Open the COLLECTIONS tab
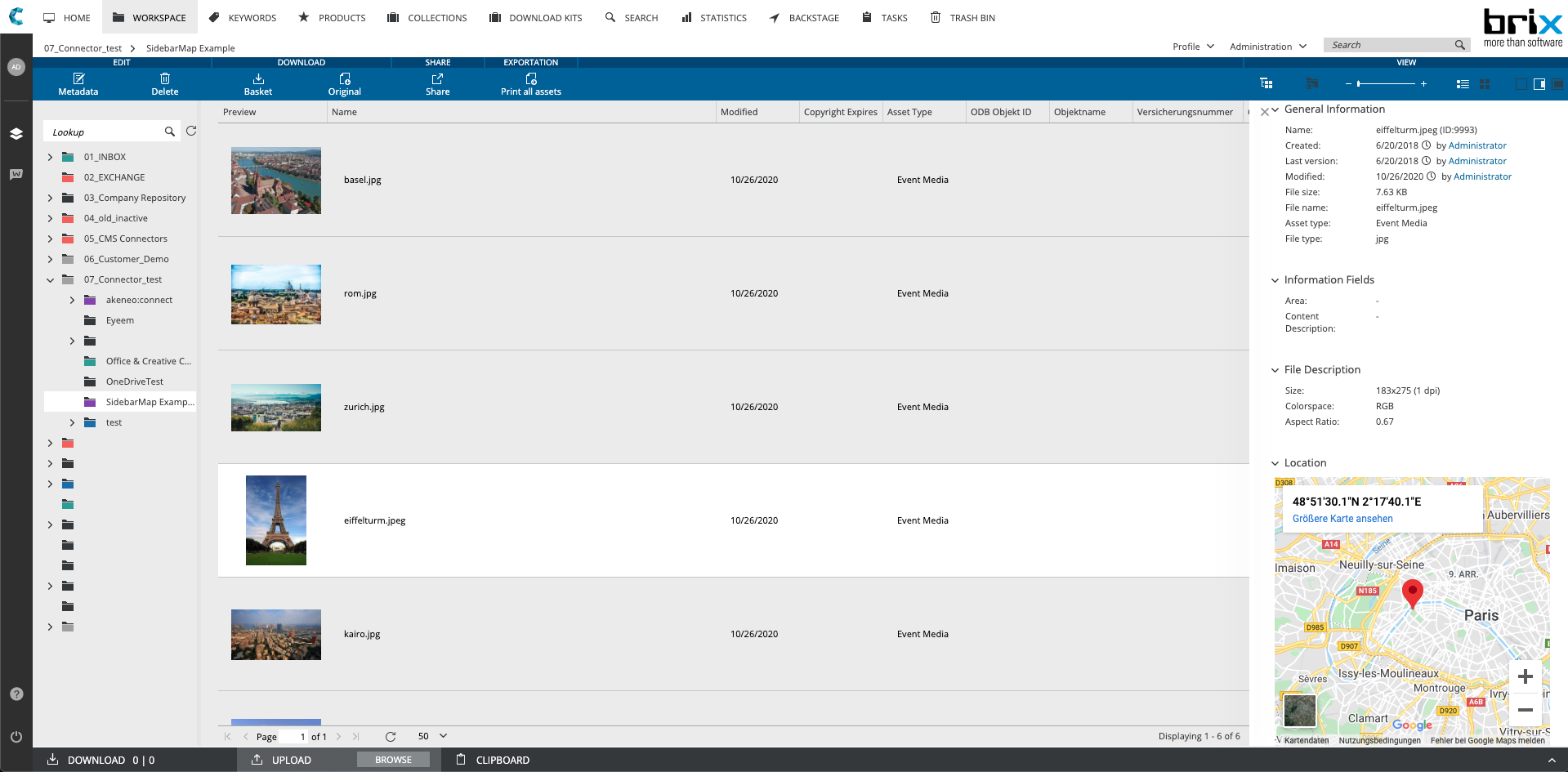This screenshot has width=1568, height=772. tap(427, 17)
